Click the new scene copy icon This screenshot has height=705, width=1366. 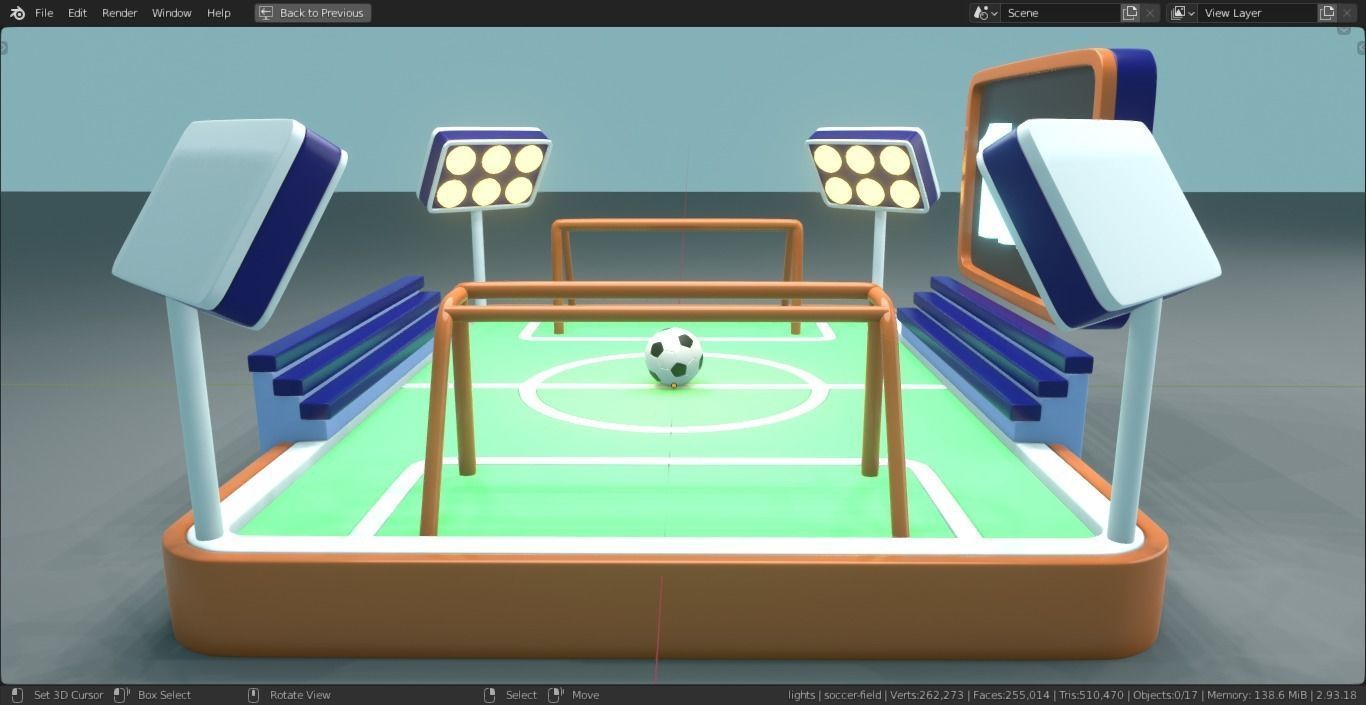click(x=1130, y=13)
